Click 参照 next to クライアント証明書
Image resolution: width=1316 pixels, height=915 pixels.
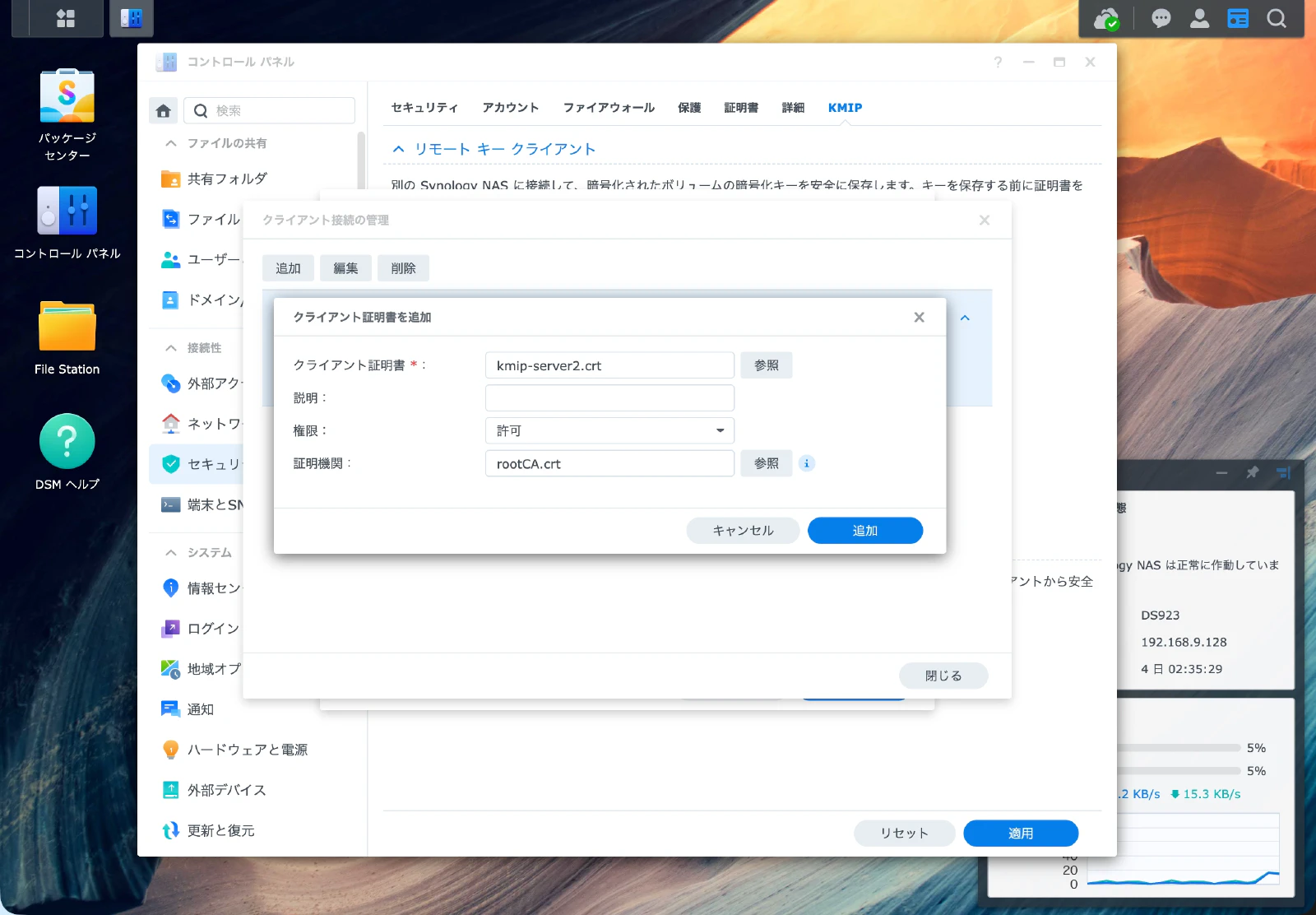click(x=766, y=365)
